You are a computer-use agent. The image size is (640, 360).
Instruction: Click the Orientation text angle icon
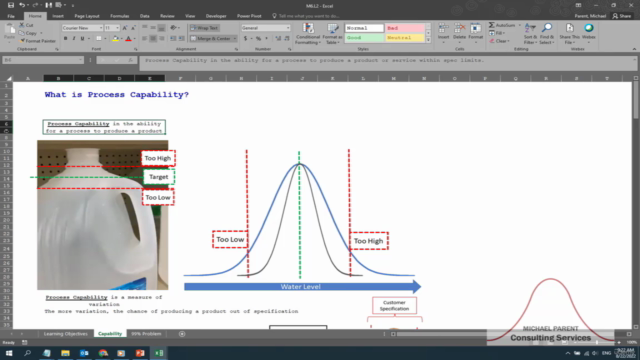[x=173, y=28]
